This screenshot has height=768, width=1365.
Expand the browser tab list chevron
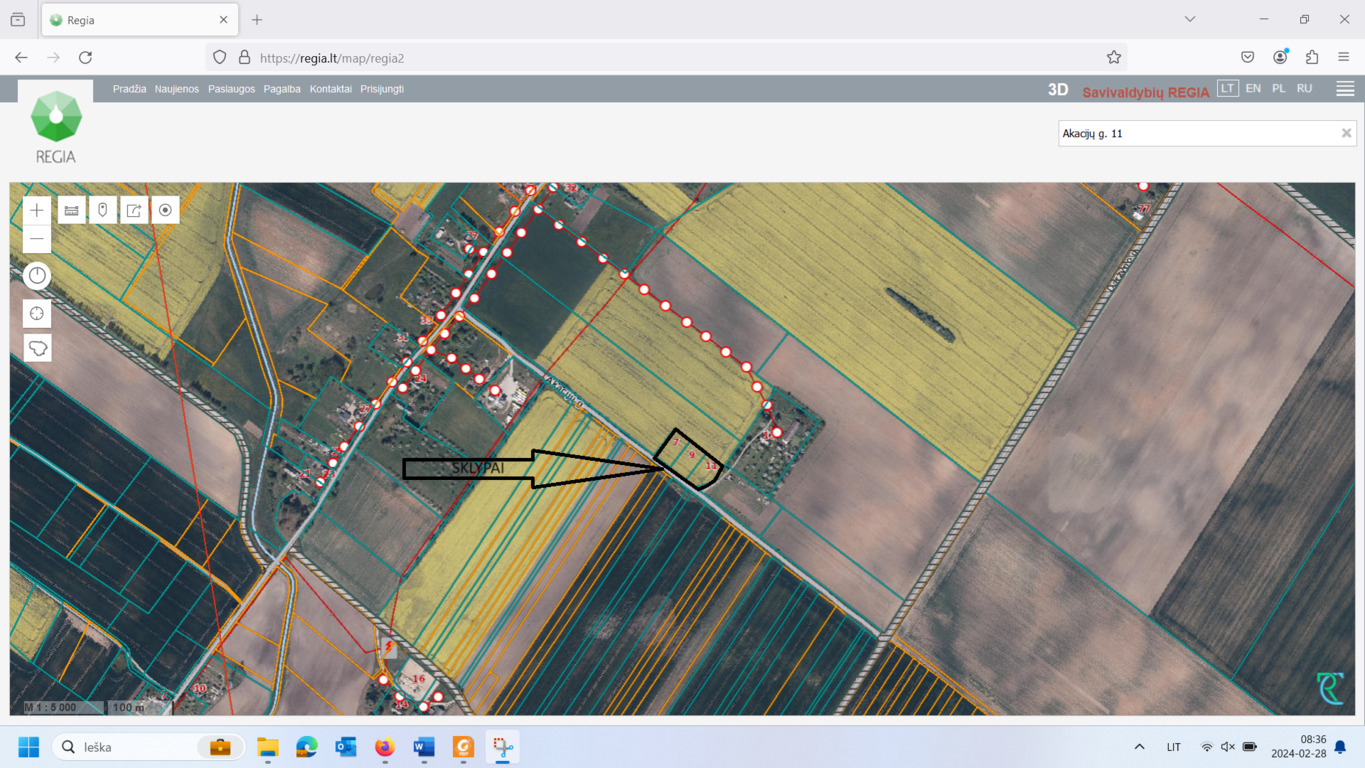pyautogui.click(x=1190, y=19)
